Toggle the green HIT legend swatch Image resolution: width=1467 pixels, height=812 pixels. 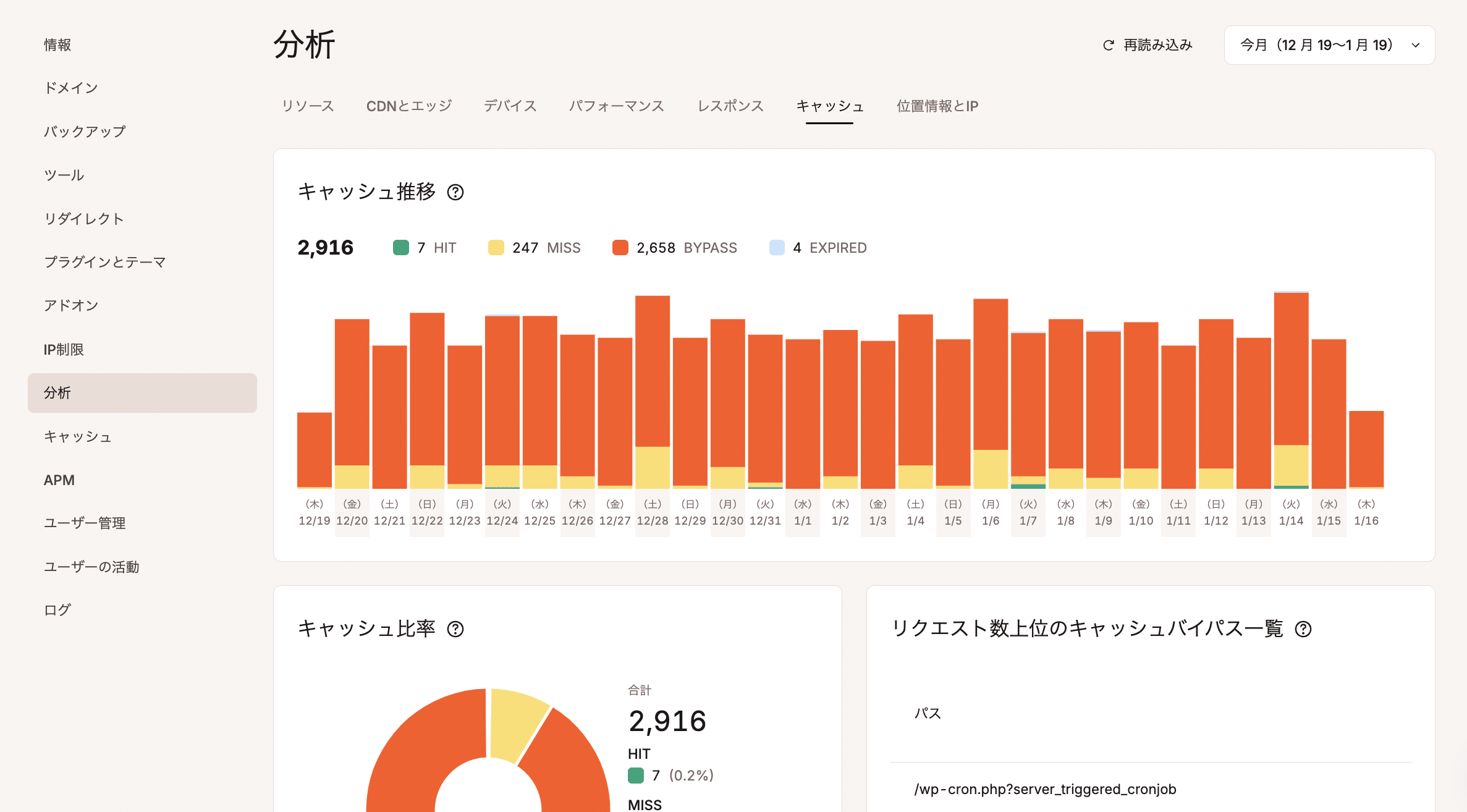[x=401, y=248]
